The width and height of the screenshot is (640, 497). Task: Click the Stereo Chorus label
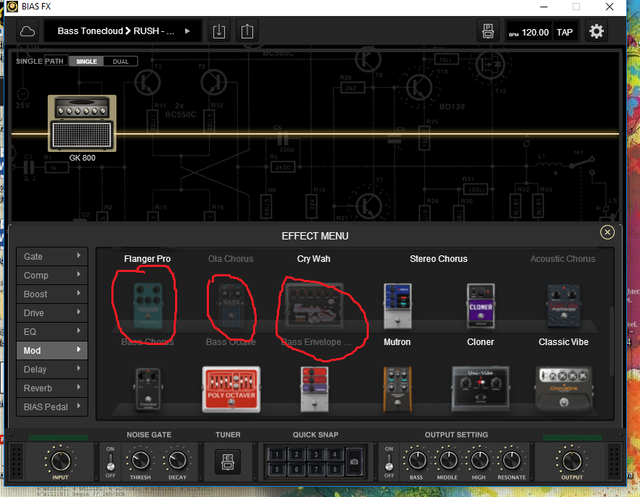point(438,259)
